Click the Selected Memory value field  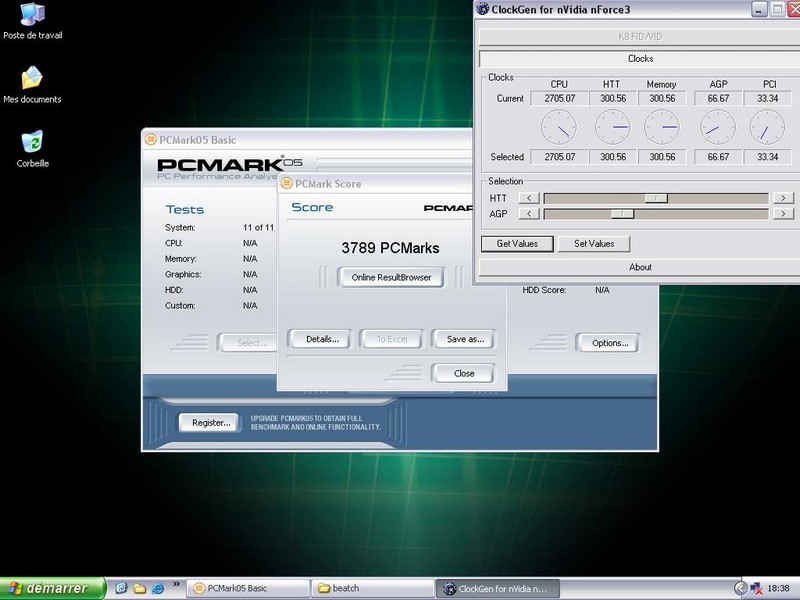point(662,157)
